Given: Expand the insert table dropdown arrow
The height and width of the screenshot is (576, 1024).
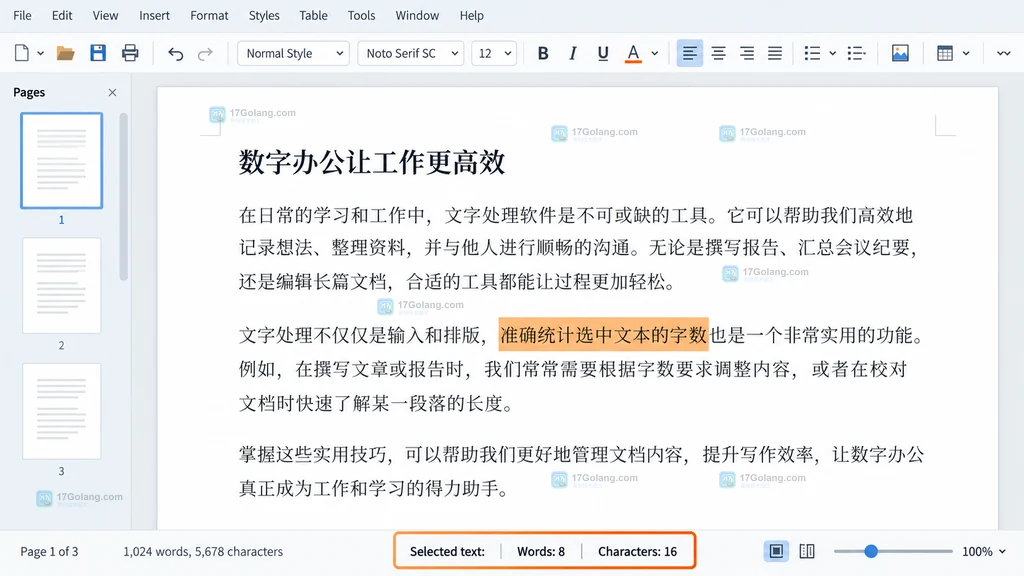Looking at the screenshot, I should click(966, 54).
